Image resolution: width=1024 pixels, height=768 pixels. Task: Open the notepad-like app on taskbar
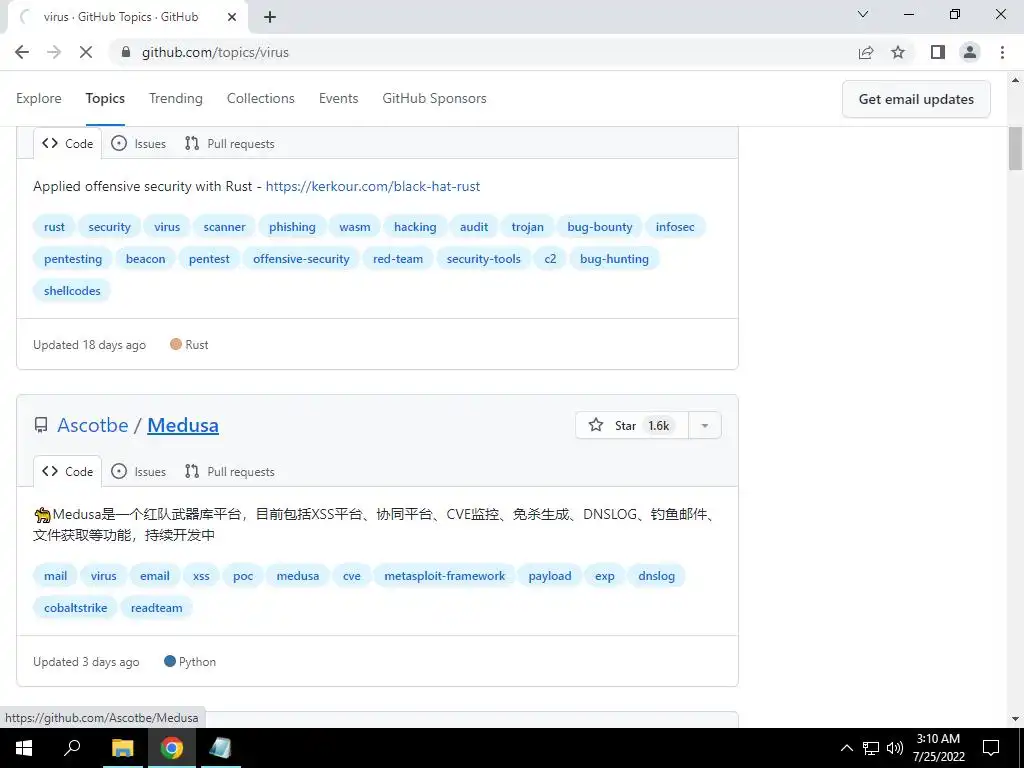221,748
